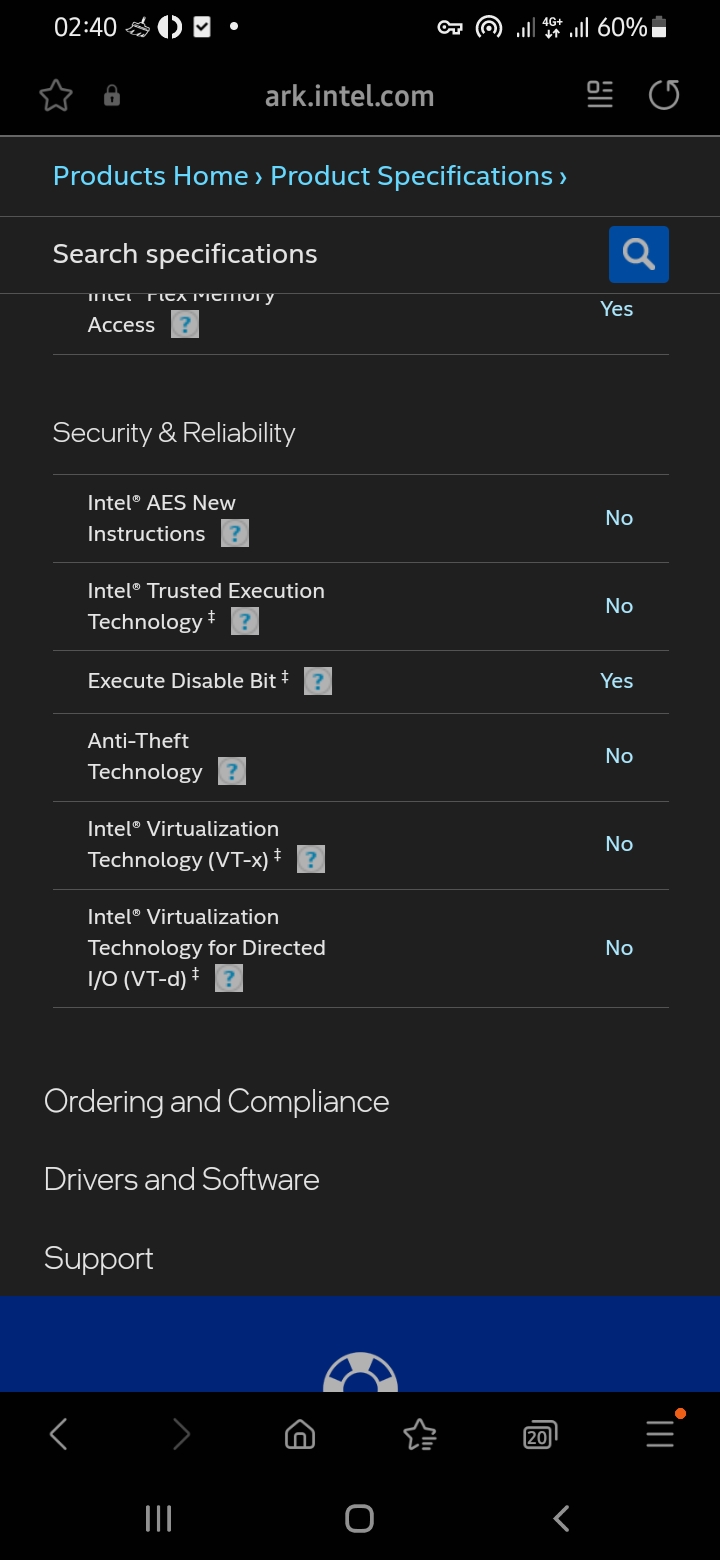
Task: Go to the Products Home breadcrumb link
Action: [150, 176]
